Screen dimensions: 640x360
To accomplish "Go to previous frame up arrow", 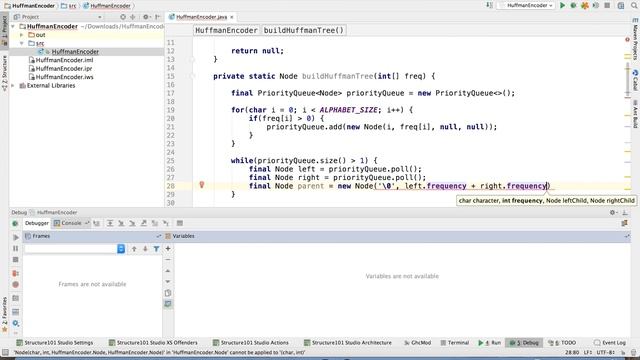I will coord(134,249).
